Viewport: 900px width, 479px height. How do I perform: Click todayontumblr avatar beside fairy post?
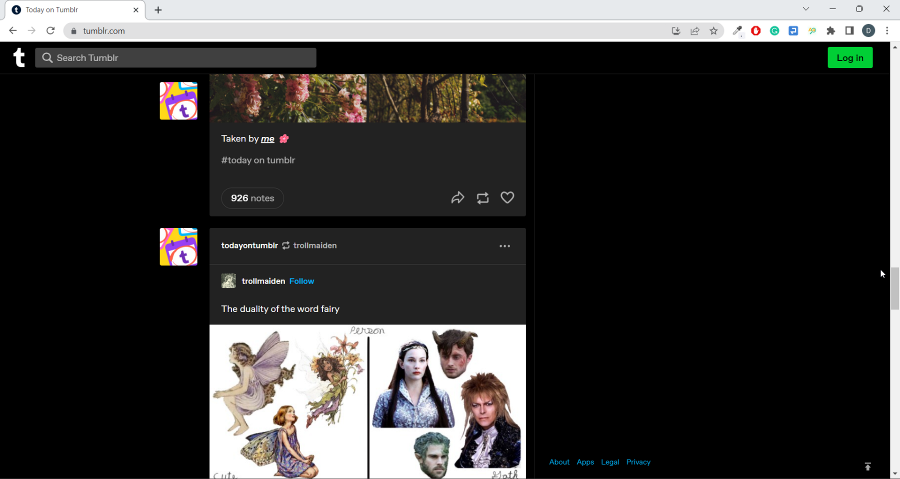179,247
